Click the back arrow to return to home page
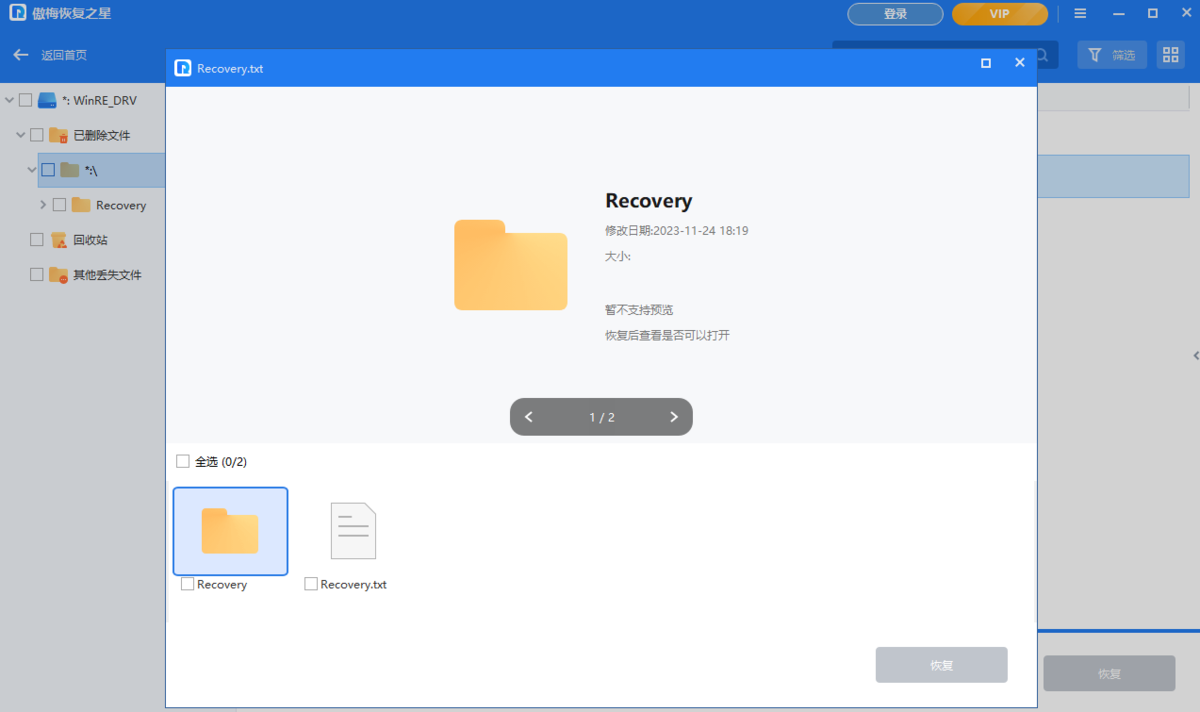Viewport: 1200px width, 712px height. [19, 55]
